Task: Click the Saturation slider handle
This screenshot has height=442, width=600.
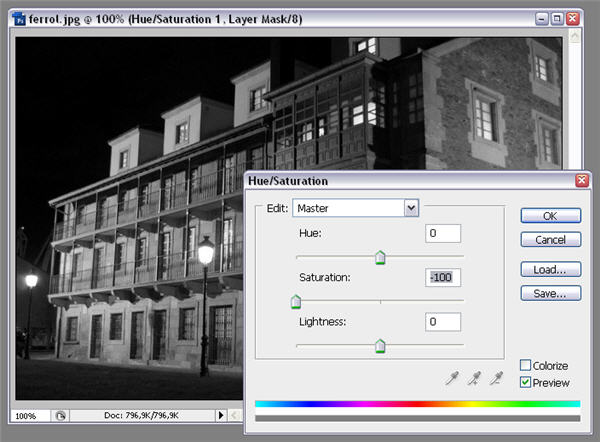Action: click(x=295, y=302)
